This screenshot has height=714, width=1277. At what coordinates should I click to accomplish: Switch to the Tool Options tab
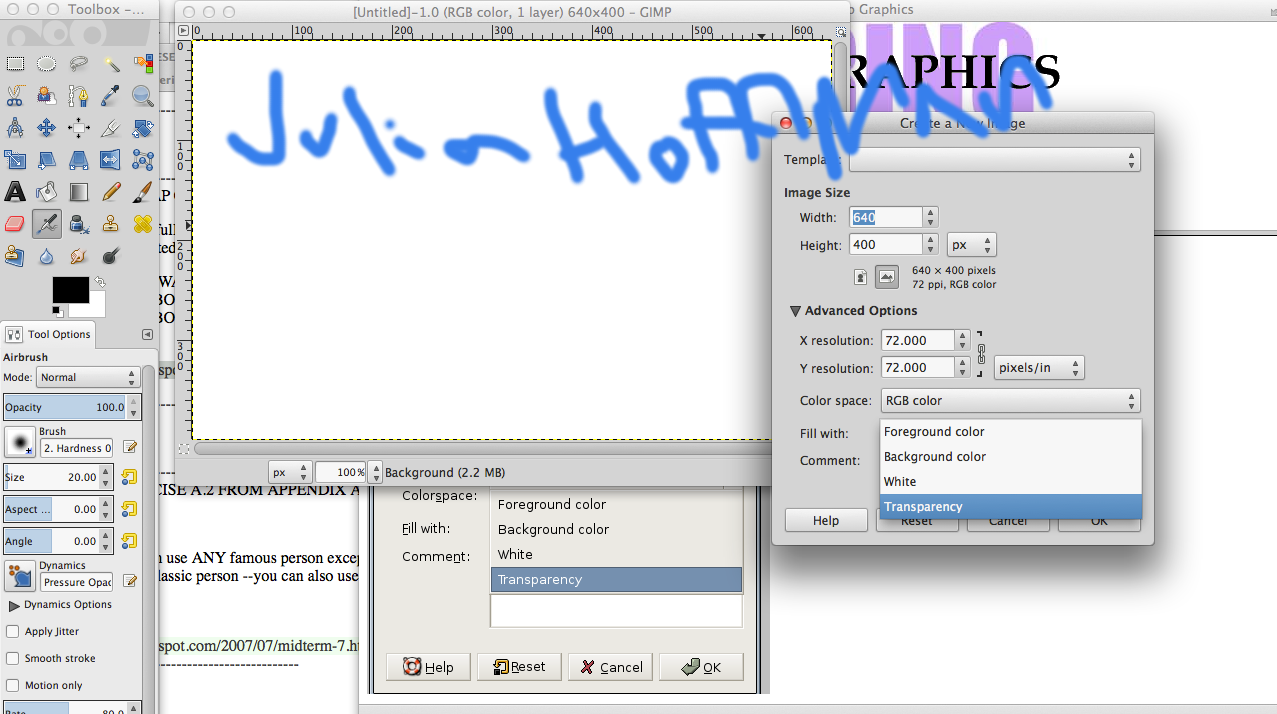point(50,334)
